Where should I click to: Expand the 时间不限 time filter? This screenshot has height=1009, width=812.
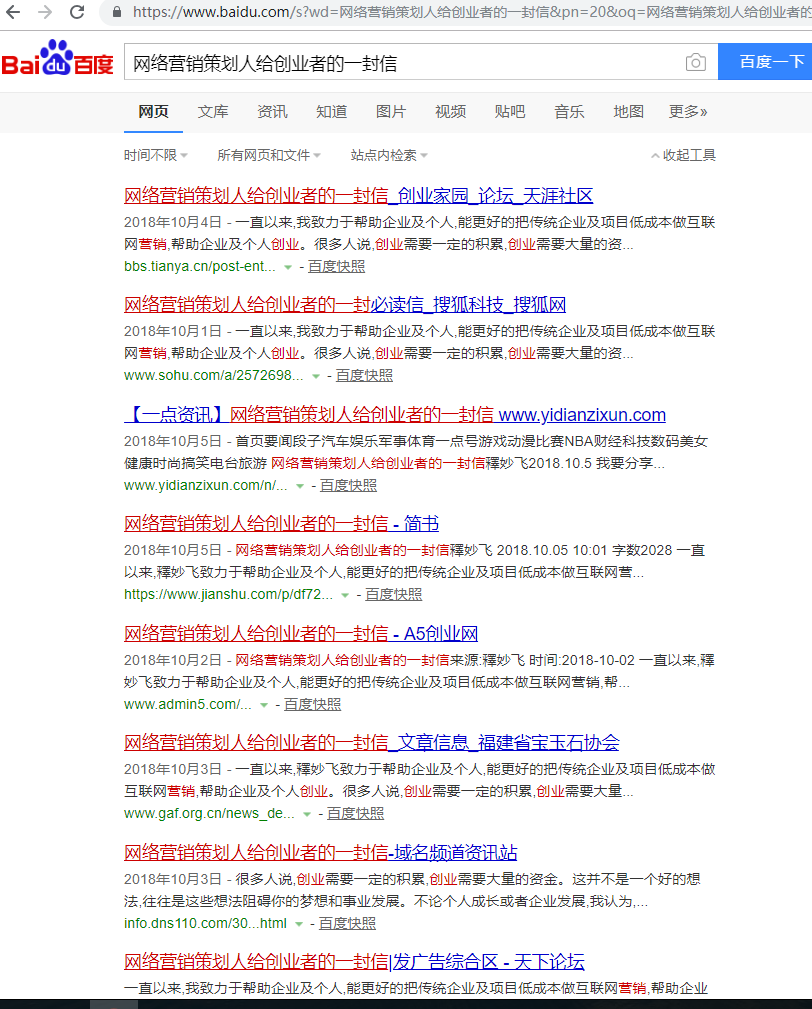[155, 155]
